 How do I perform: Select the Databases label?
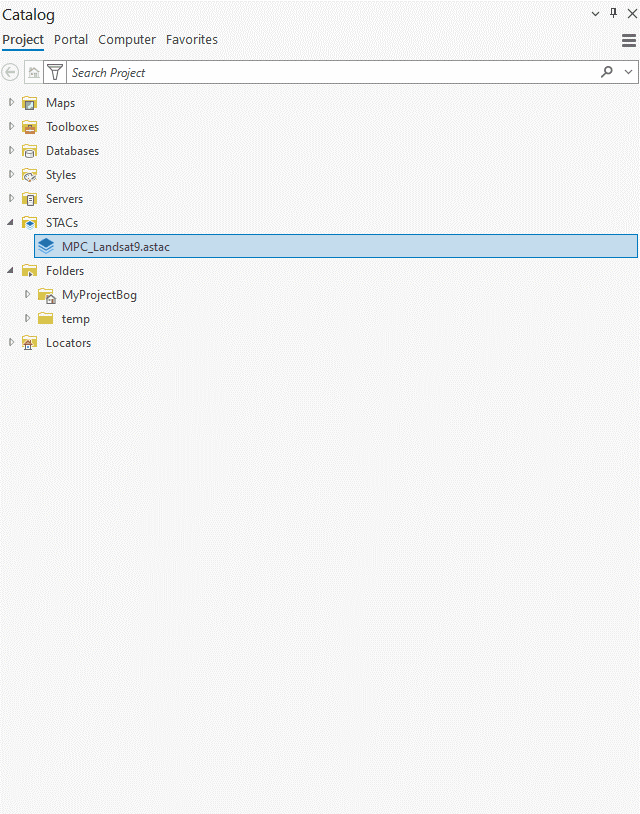click(x=72, y=151)
